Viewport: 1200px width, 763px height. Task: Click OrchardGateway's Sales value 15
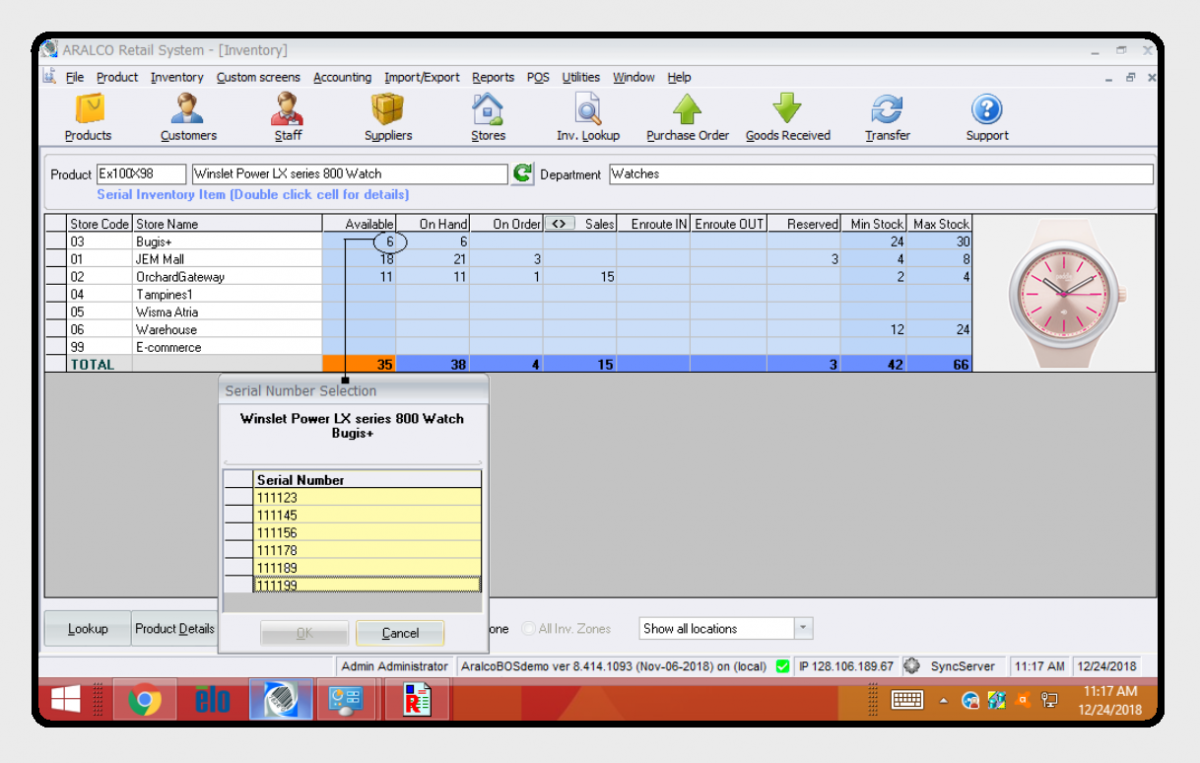tap(580, 277)
